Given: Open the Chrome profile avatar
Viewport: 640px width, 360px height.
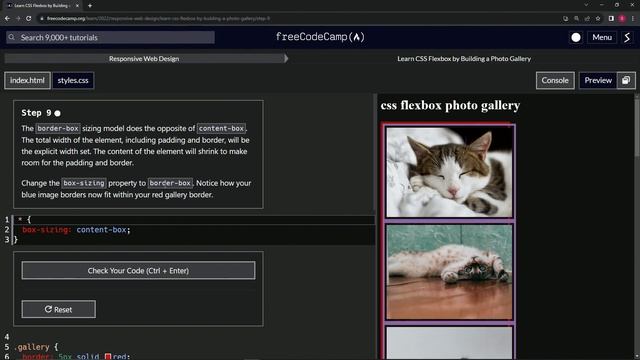Looking at the screenshot, I should click(x=622, y=18).
